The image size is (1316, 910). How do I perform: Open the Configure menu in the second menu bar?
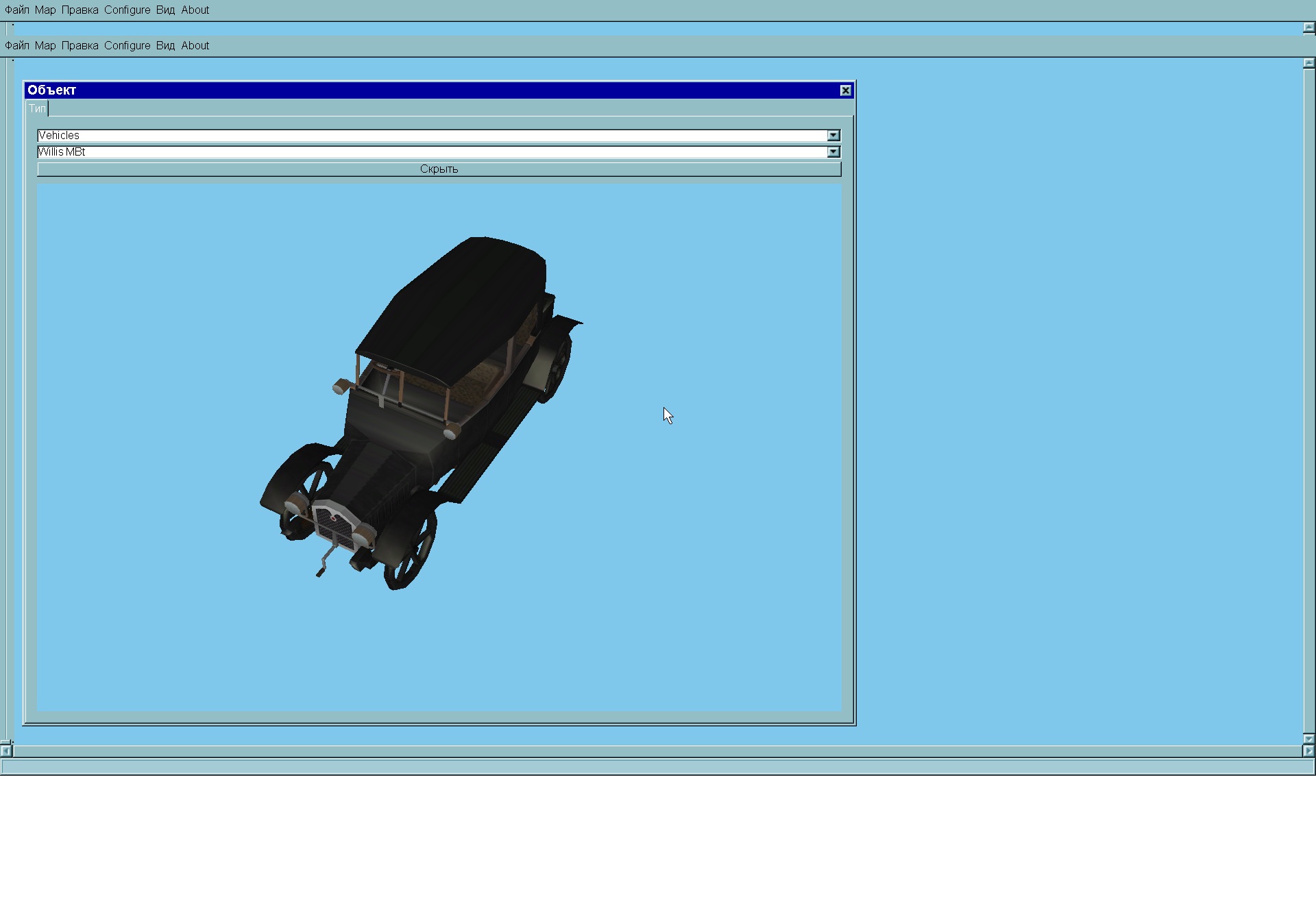pos(127,46)
